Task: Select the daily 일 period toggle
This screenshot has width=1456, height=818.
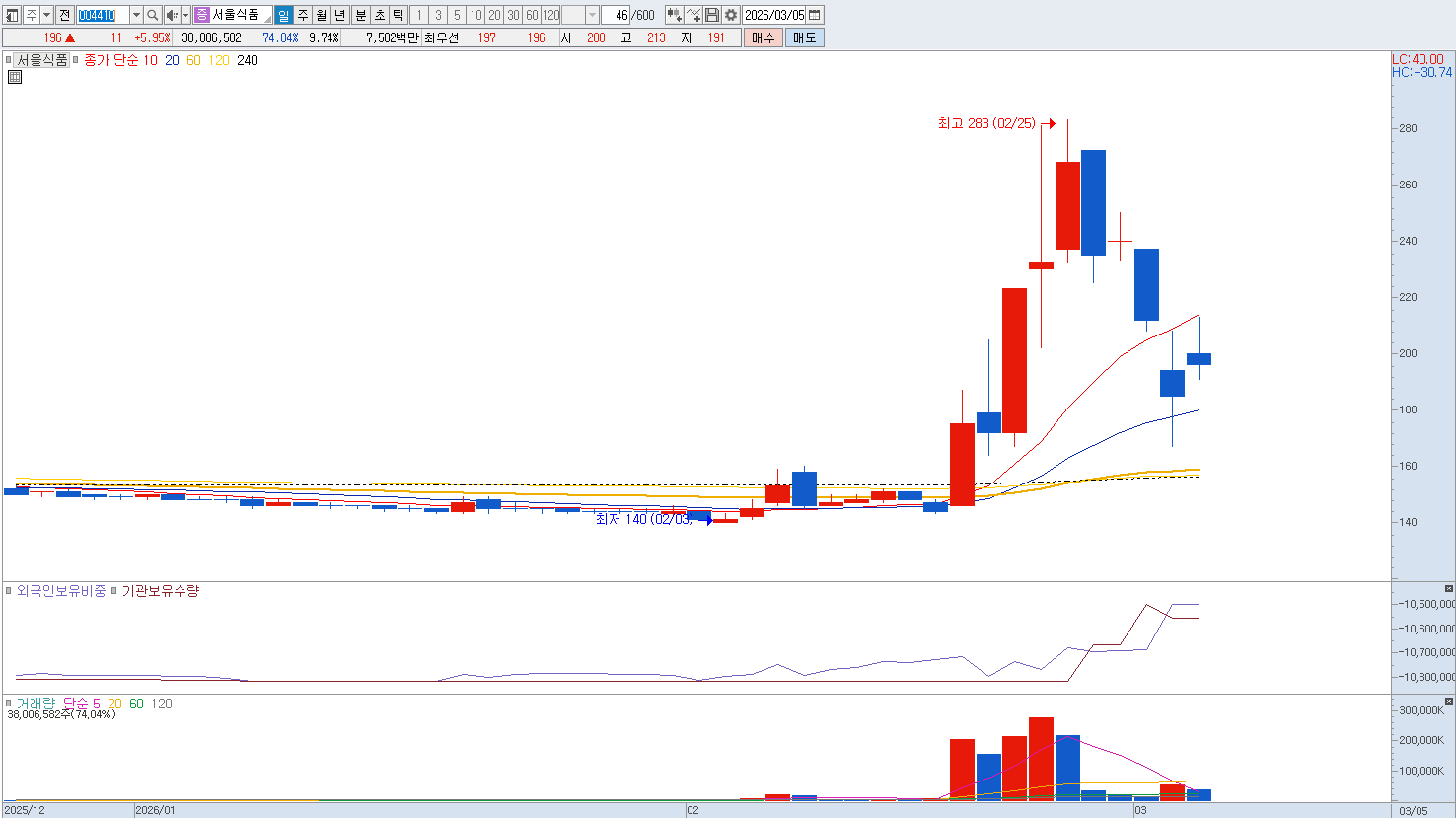Action: [284, 15]
